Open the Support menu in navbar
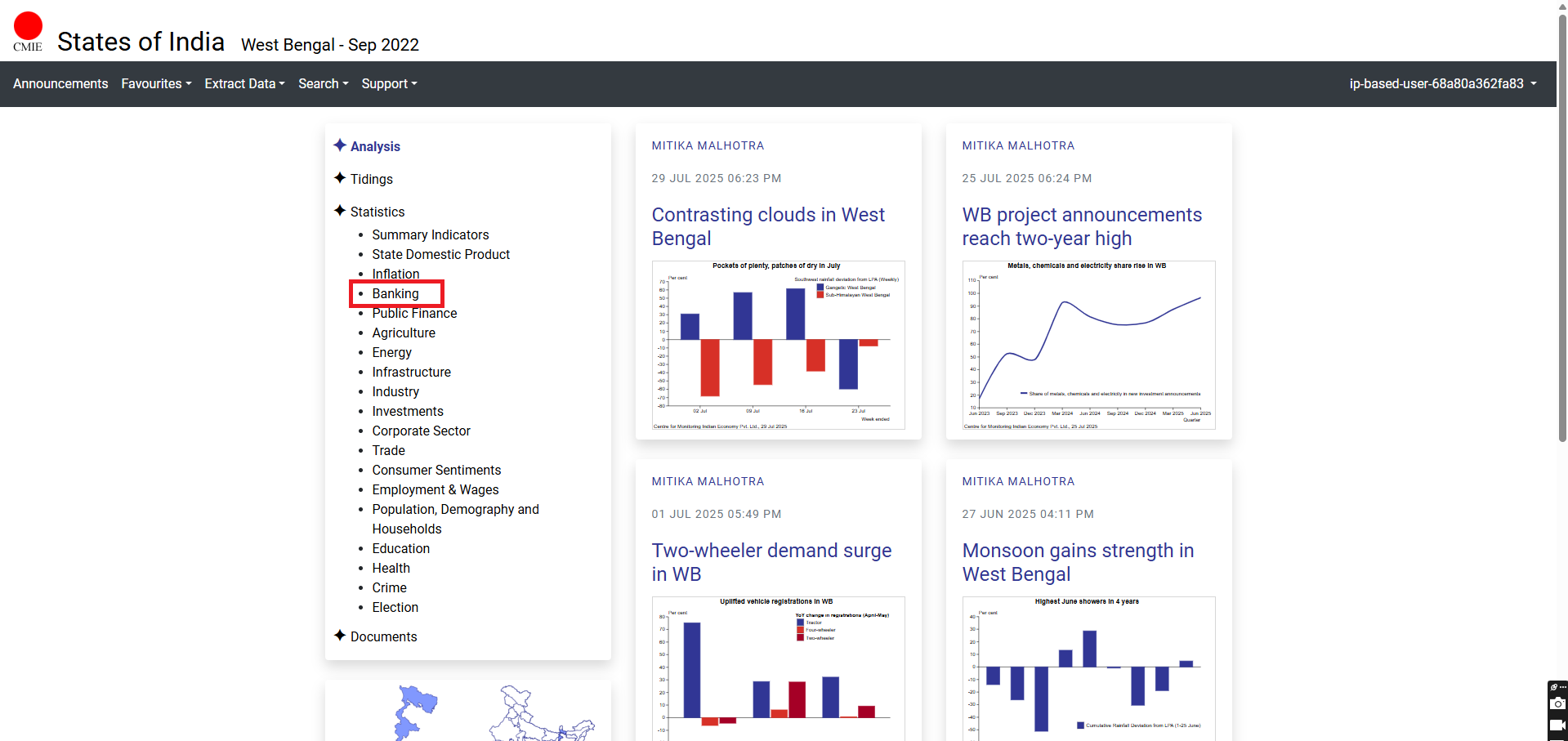1568x741 pixels. point(389,84)
